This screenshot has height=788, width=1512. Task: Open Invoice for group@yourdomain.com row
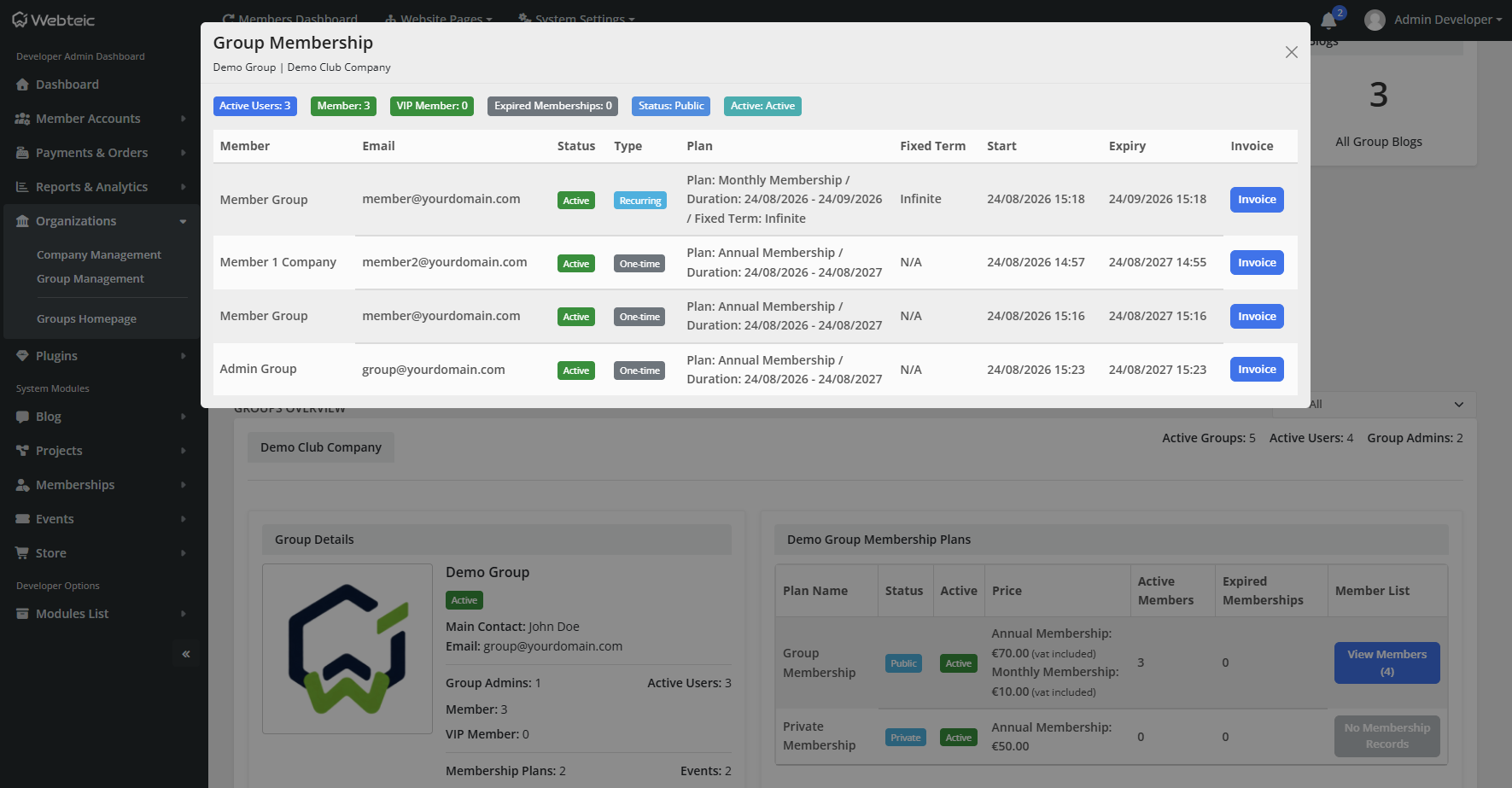click(x=1257, y=370)
